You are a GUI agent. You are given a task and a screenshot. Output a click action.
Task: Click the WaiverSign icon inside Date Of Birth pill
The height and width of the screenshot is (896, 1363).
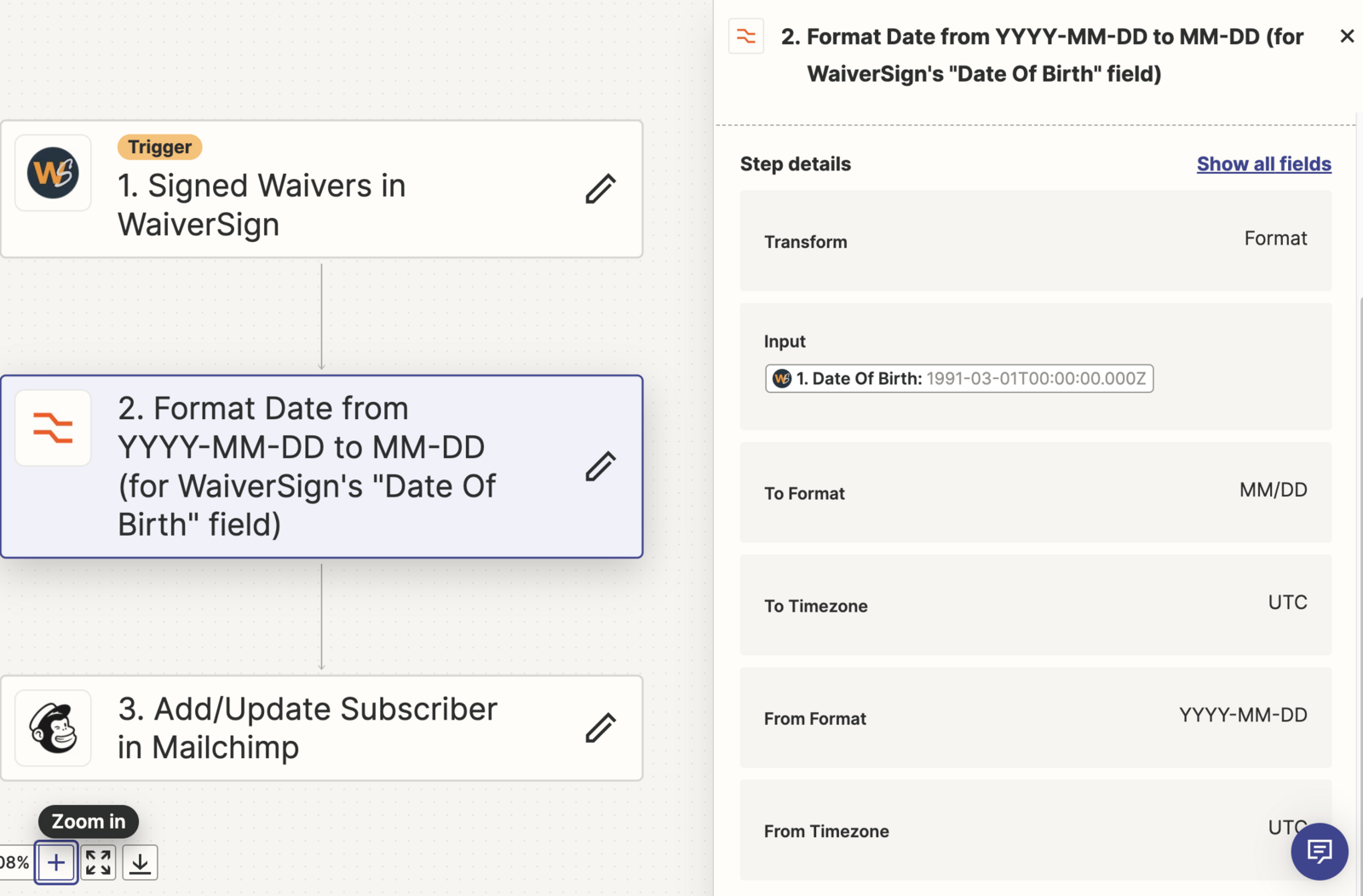click(x=781, y=378)
